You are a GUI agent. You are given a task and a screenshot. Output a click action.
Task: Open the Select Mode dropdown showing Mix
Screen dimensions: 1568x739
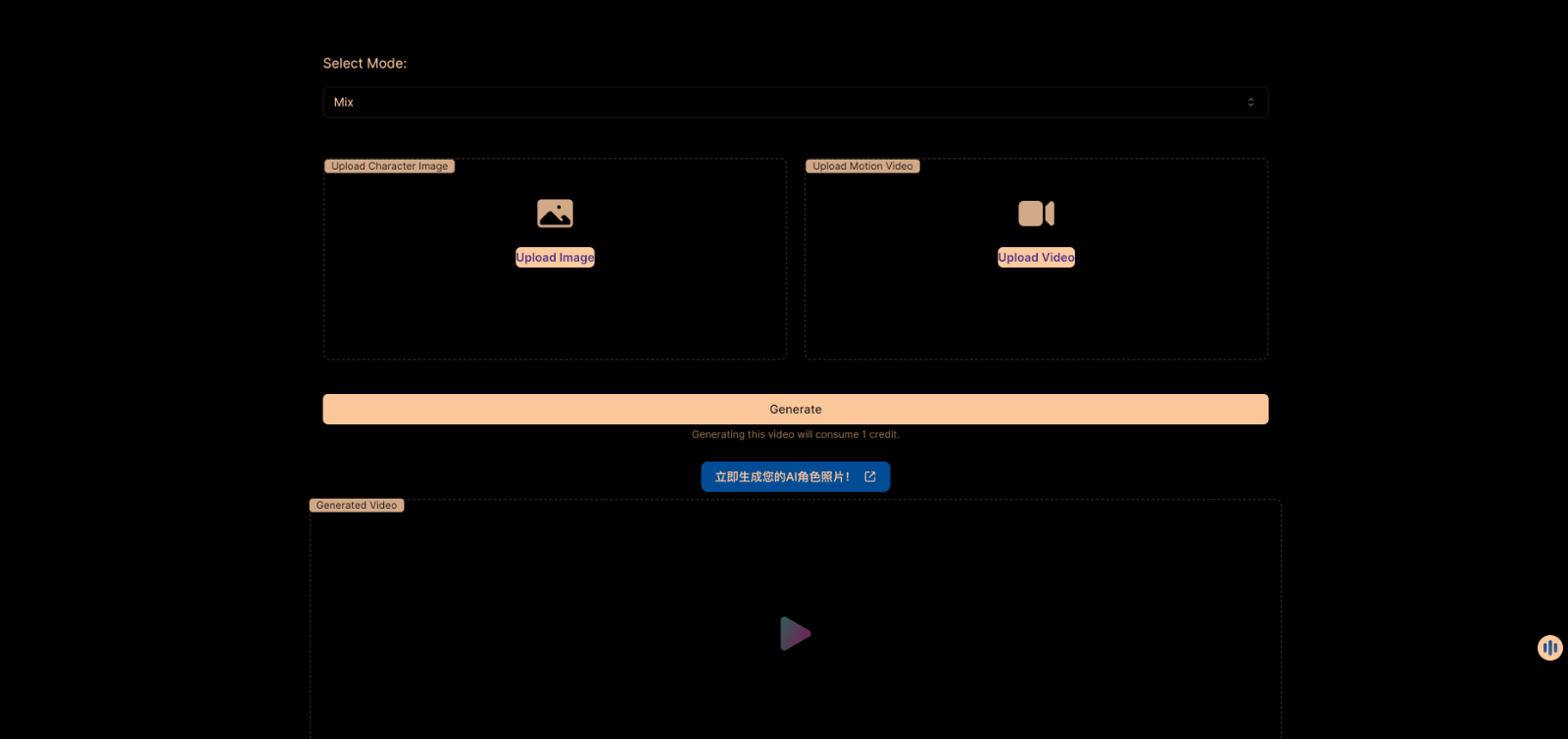[x=784, y=103]
